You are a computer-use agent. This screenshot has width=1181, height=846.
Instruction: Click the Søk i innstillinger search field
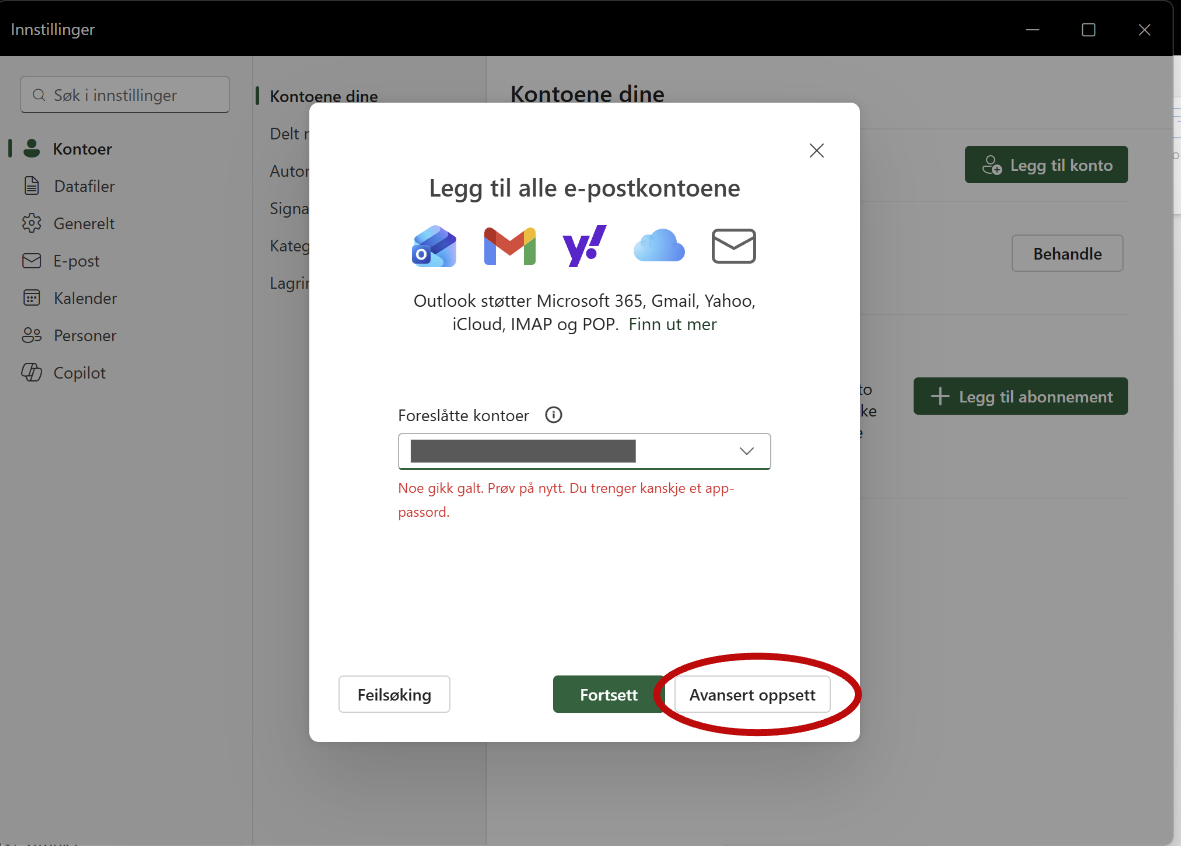[x=125, y=95]
